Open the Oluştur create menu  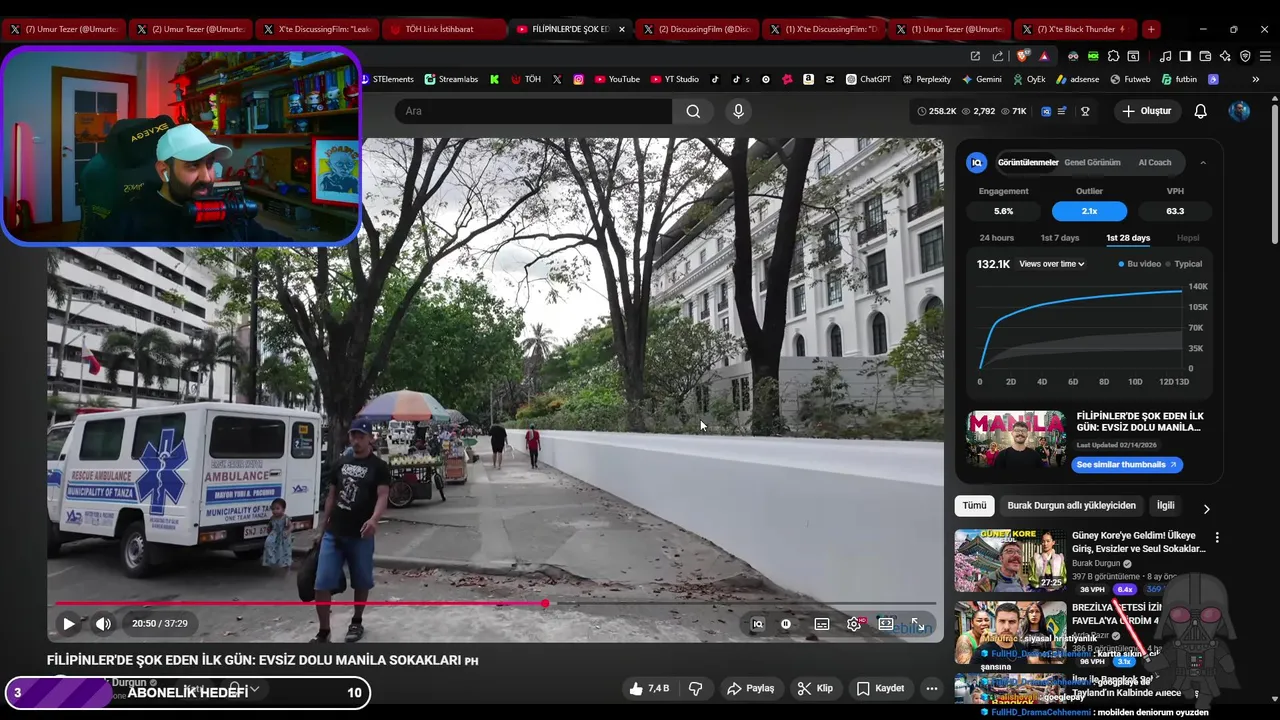(1146, 111)
